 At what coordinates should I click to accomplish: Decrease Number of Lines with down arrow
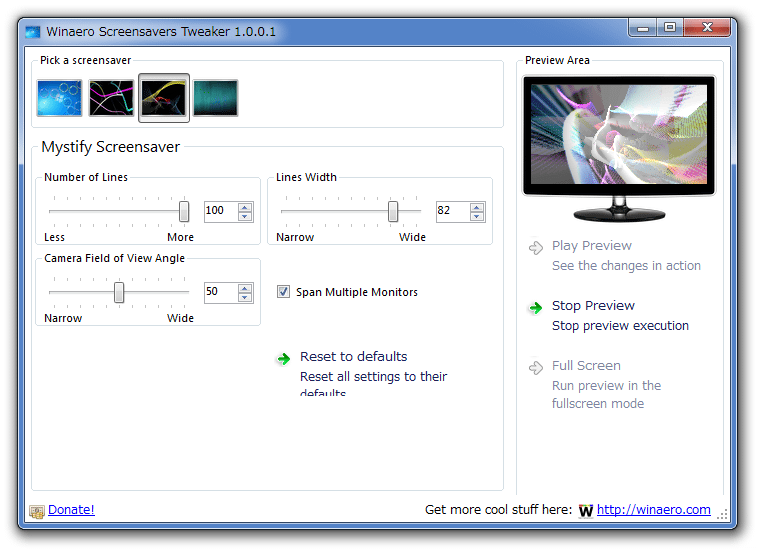coord(245,217)
